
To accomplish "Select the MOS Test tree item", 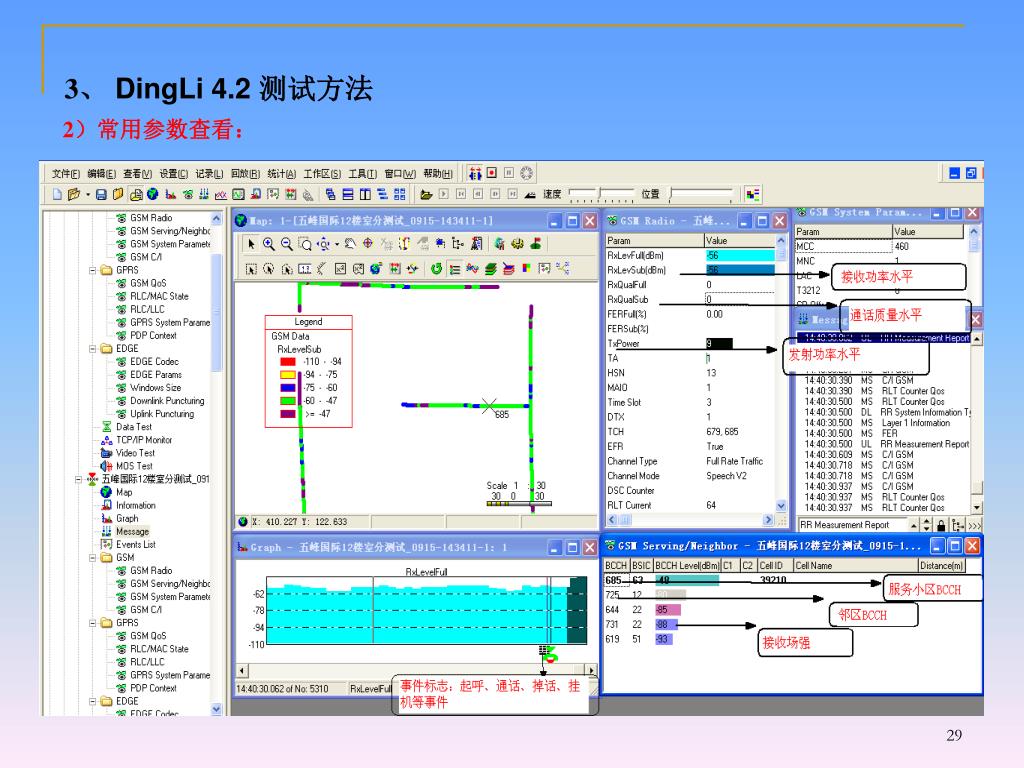I will [134, 466].
